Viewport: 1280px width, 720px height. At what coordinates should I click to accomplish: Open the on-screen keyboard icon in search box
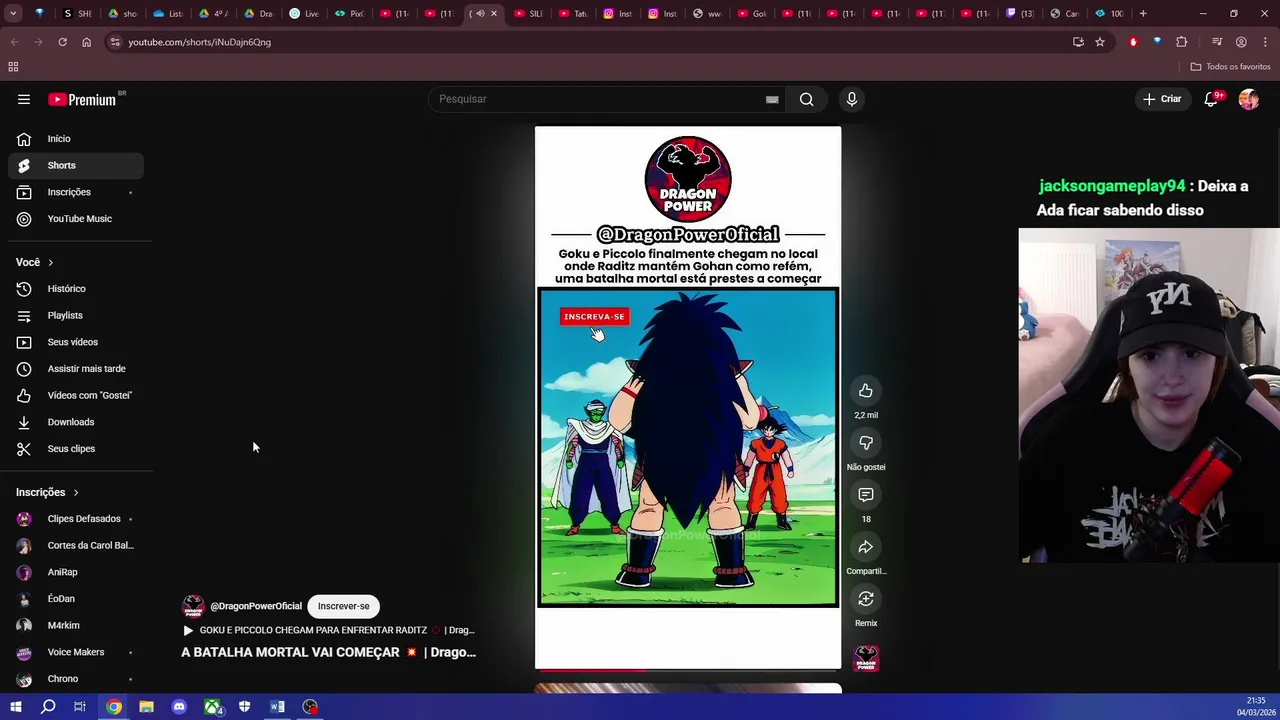pos(772,99)
